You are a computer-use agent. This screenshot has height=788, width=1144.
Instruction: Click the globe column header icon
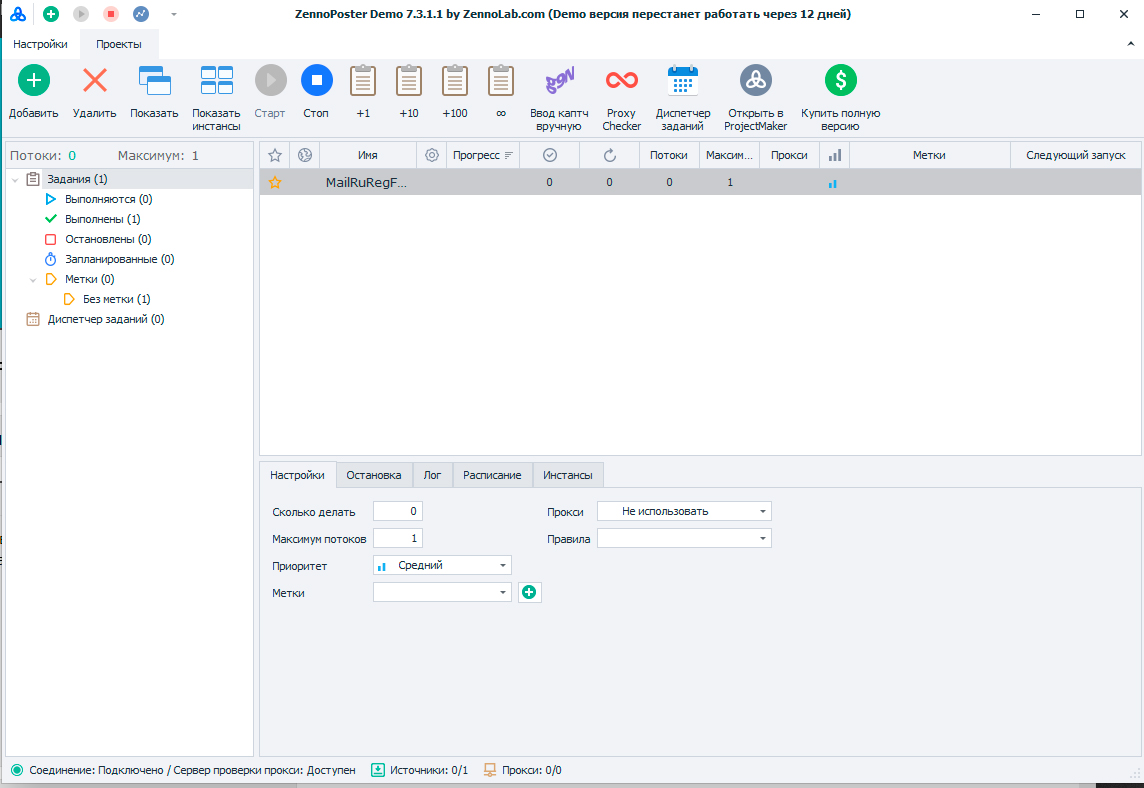305,155
